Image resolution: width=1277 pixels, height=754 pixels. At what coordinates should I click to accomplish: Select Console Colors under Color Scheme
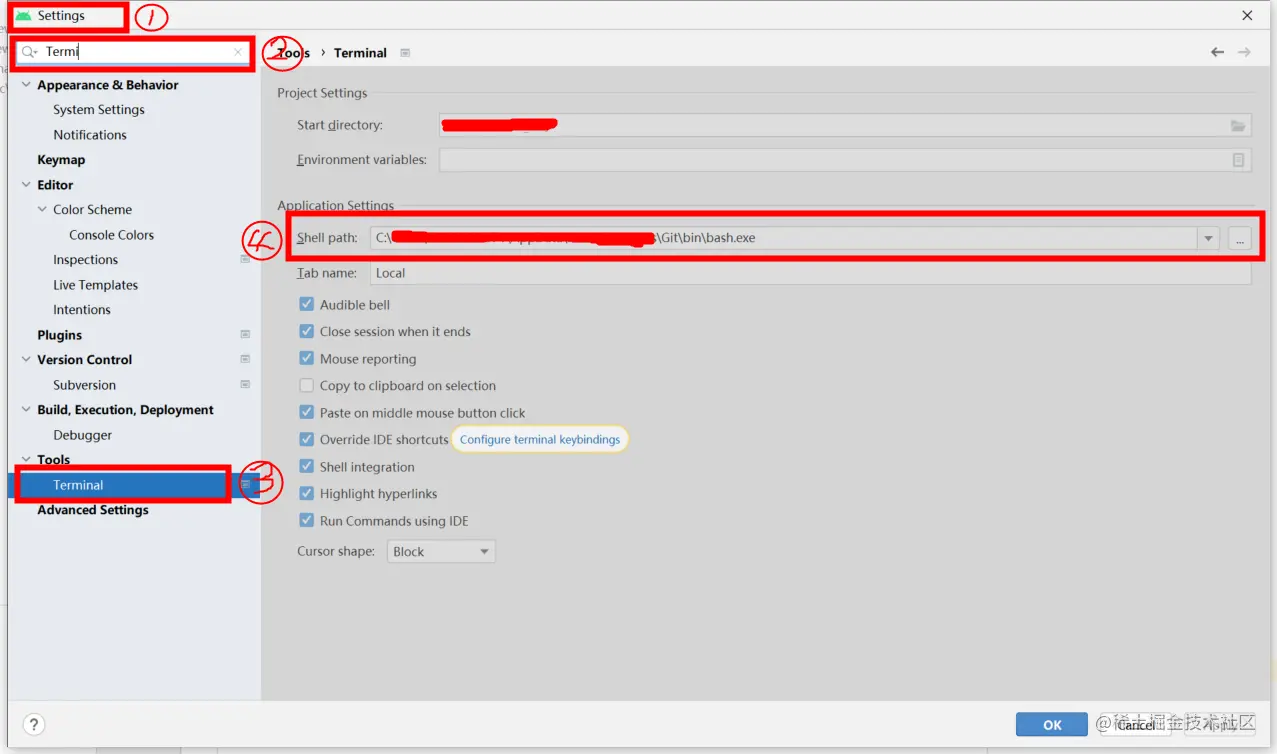pyautogui.click(x=111, y=235)
